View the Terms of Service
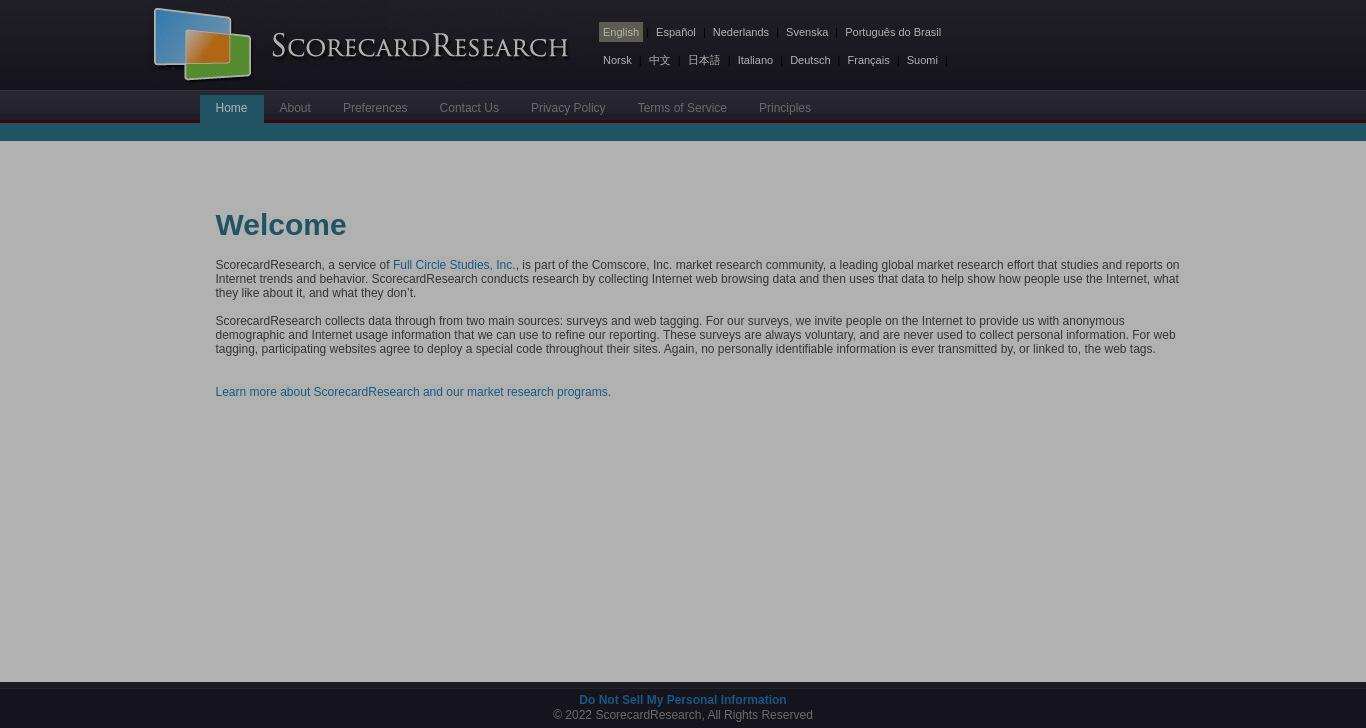This screenshot has height=728, width=1366. [682, 108]
